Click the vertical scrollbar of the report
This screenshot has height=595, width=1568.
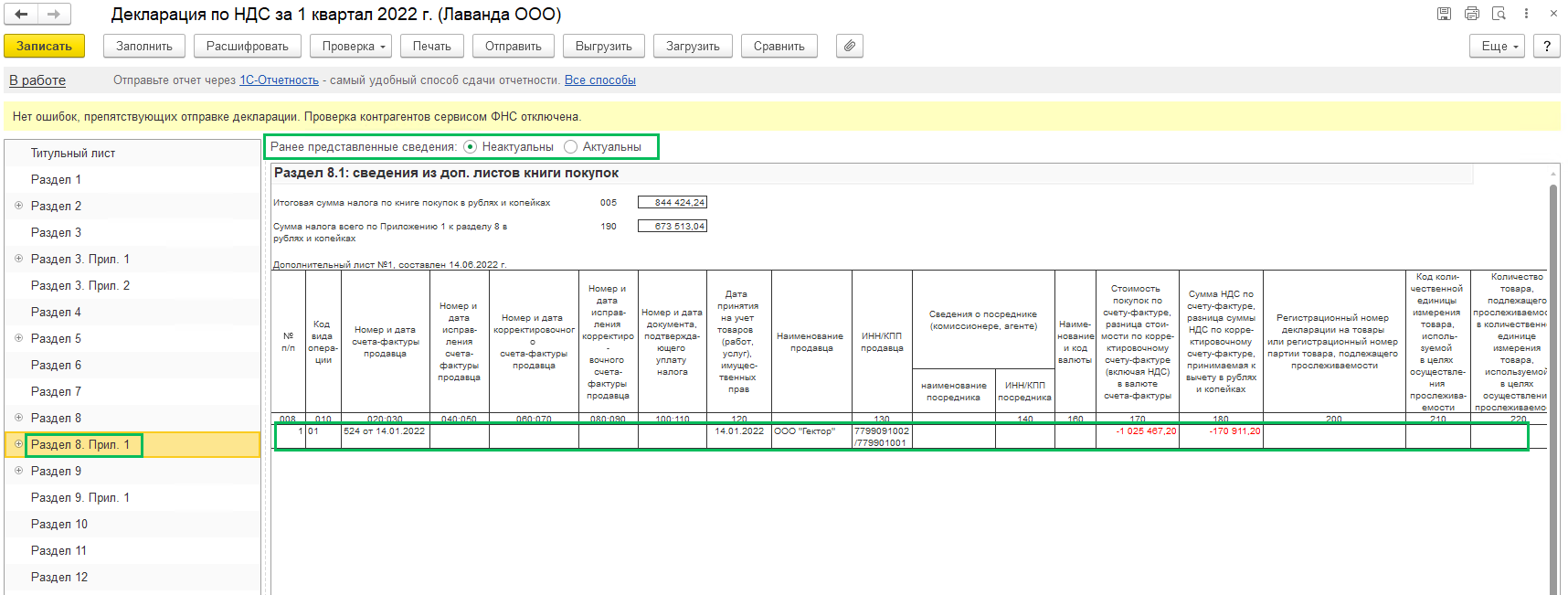coord(1552,384)
